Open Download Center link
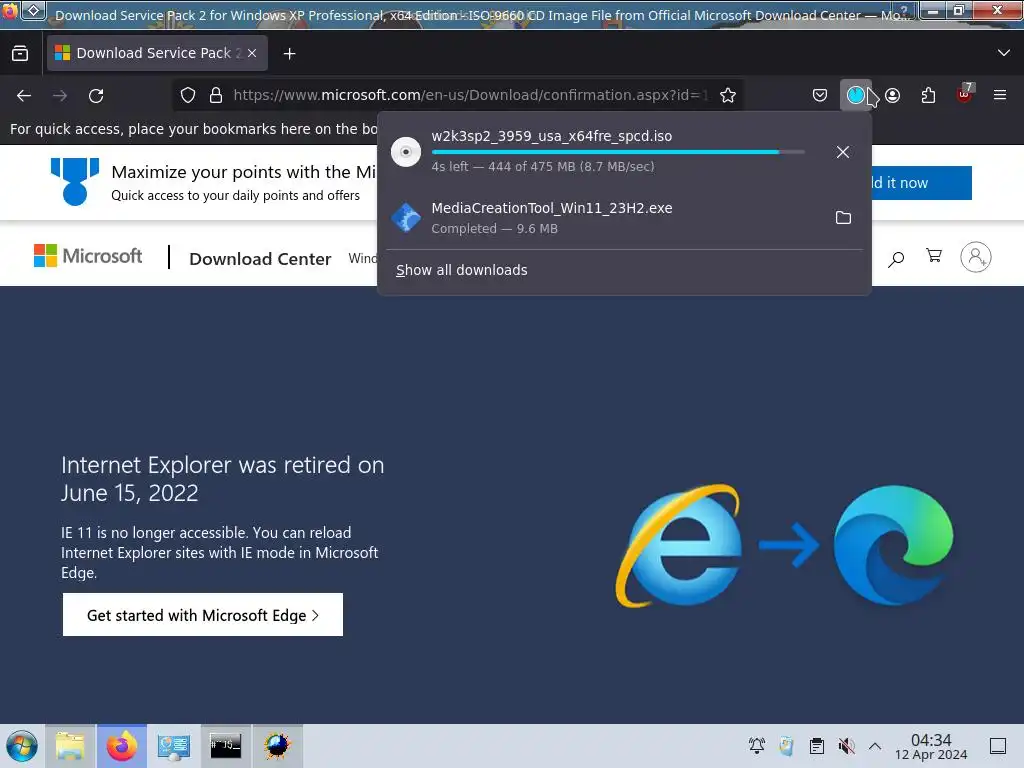This screenshot has width=1024, height=768. tap(260, 259)
